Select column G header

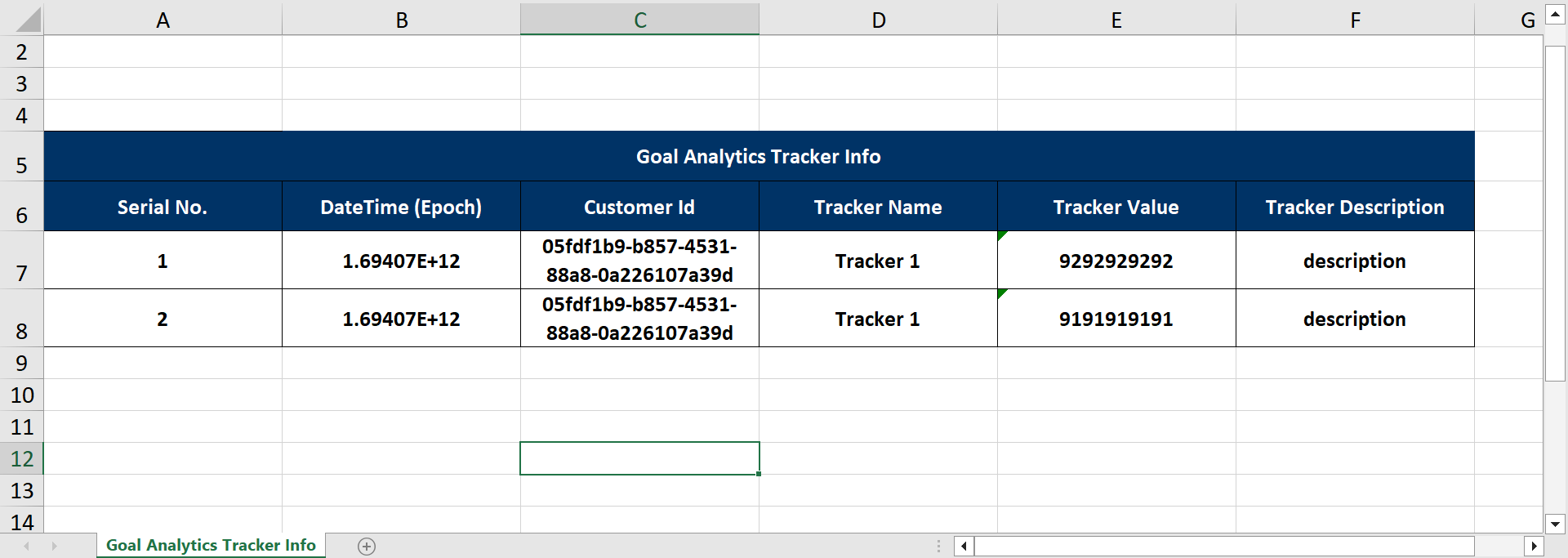click(1508, 20)
